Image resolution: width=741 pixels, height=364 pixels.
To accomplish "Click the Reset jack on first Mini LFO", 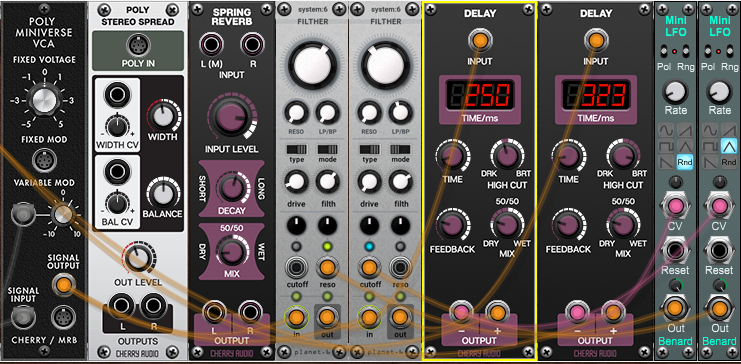I will (675, 251).
